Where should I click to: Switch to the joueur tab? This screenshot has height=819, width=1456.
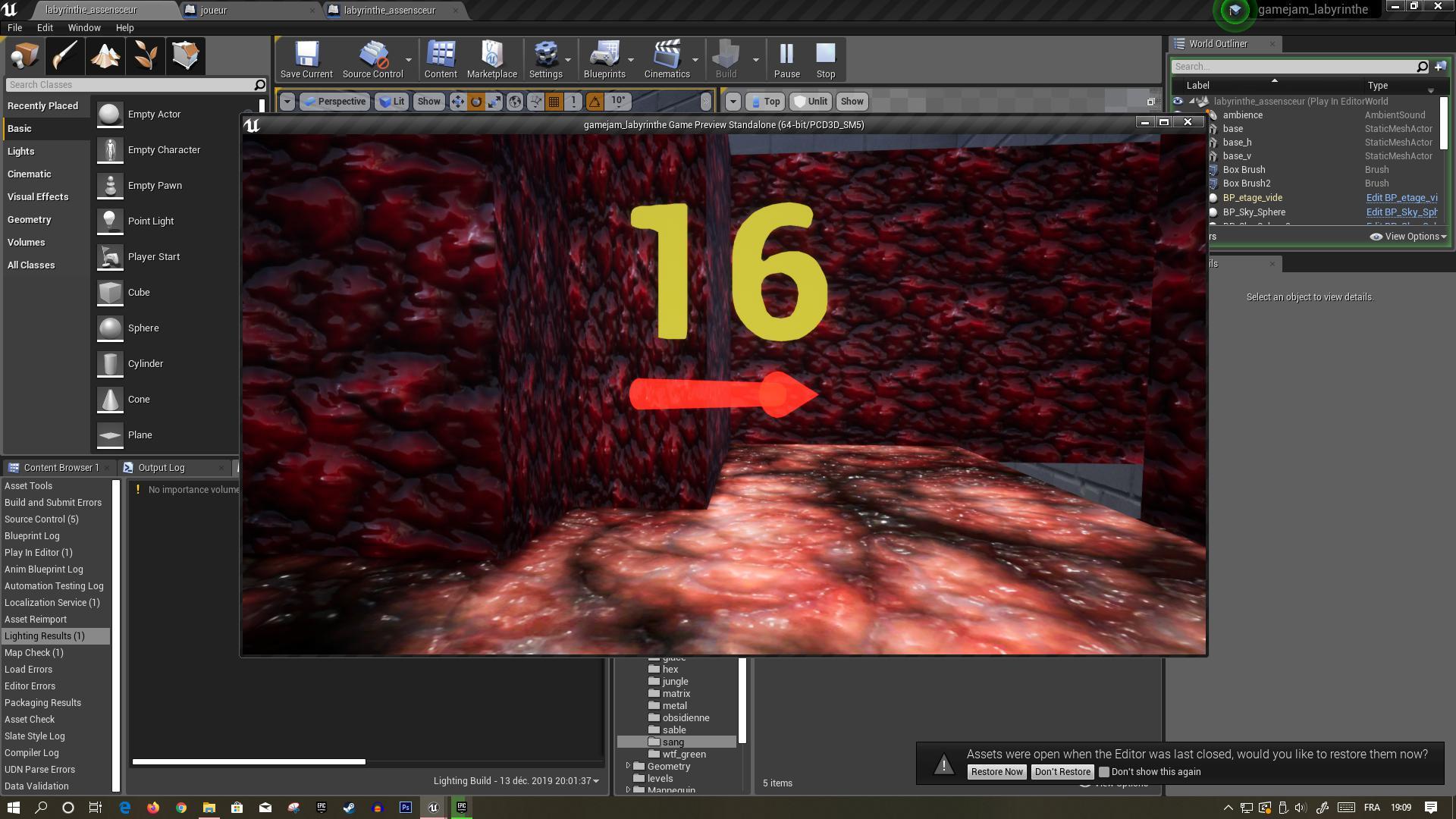pos(214,10)
